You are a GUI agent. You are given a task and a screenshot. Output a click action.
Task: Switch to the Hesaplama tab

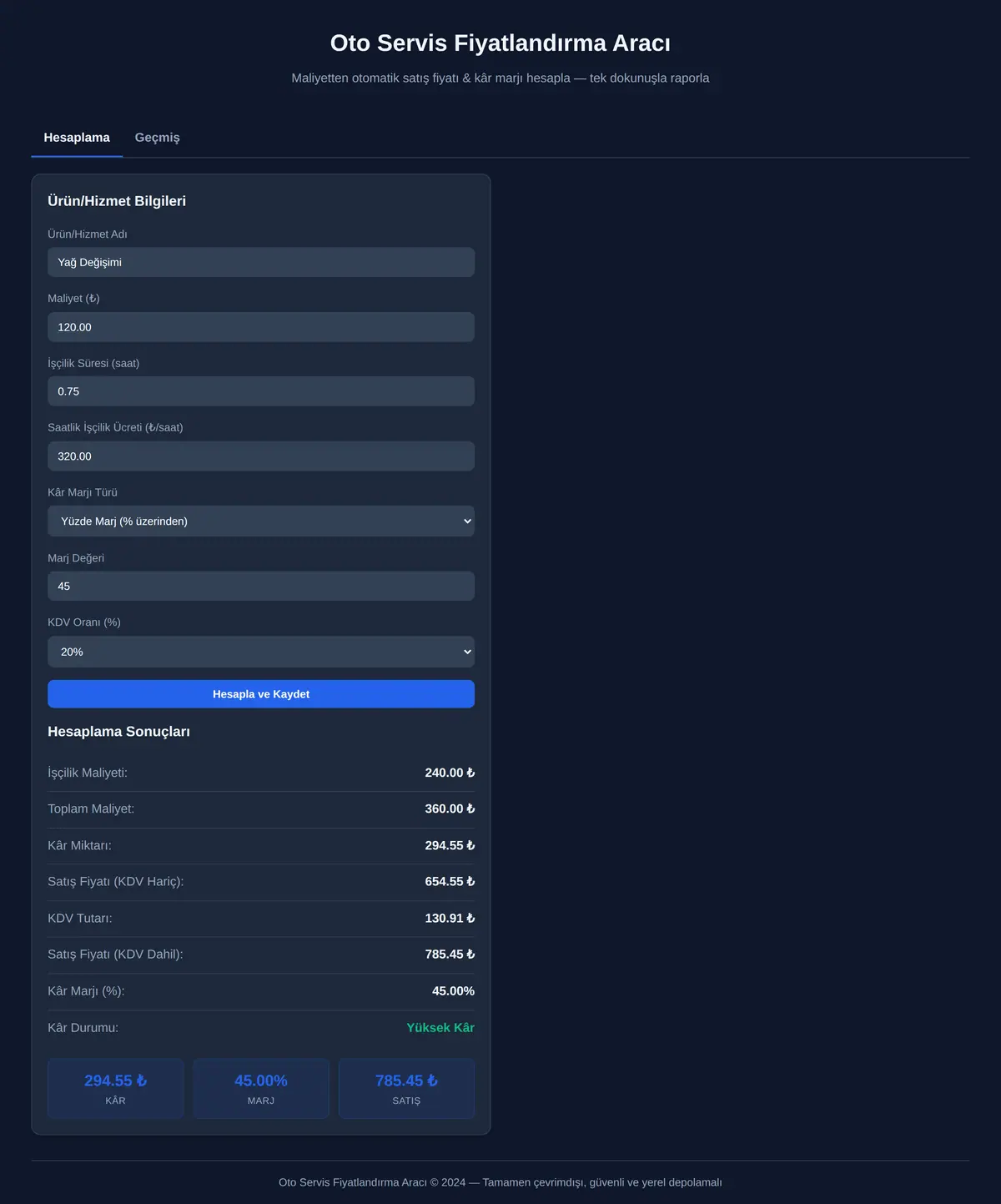click(x=77, y=138)
